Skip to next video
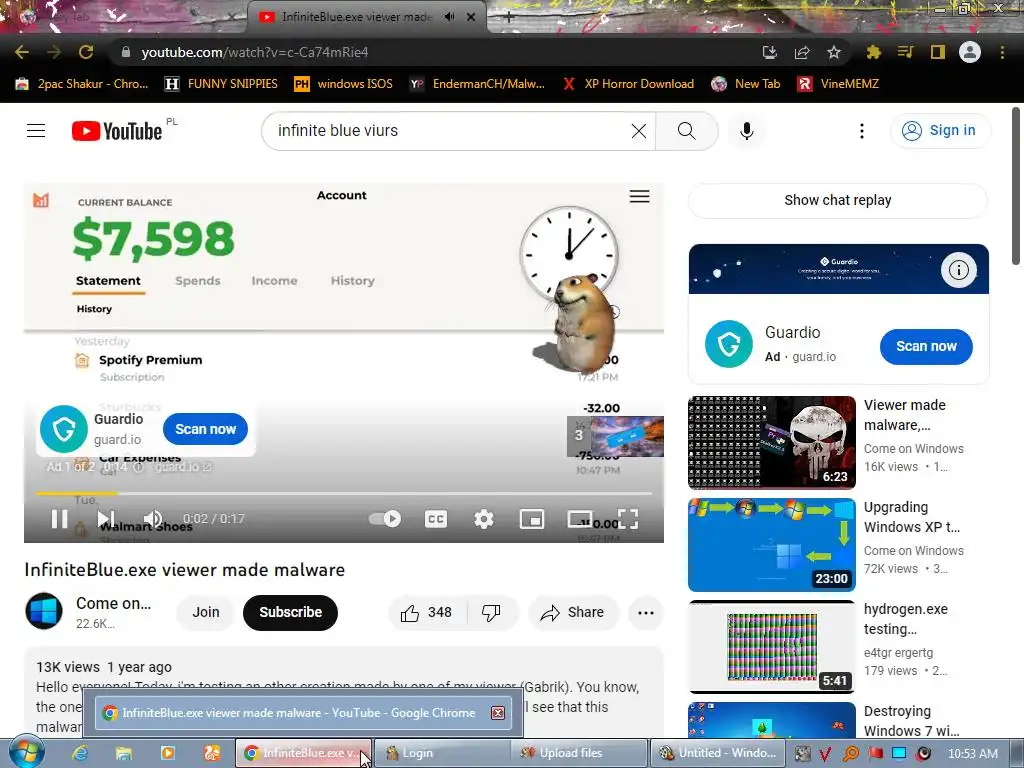The width and height of the screenshot is (1024, 768). pyautogui.click(x=105, y=519)
